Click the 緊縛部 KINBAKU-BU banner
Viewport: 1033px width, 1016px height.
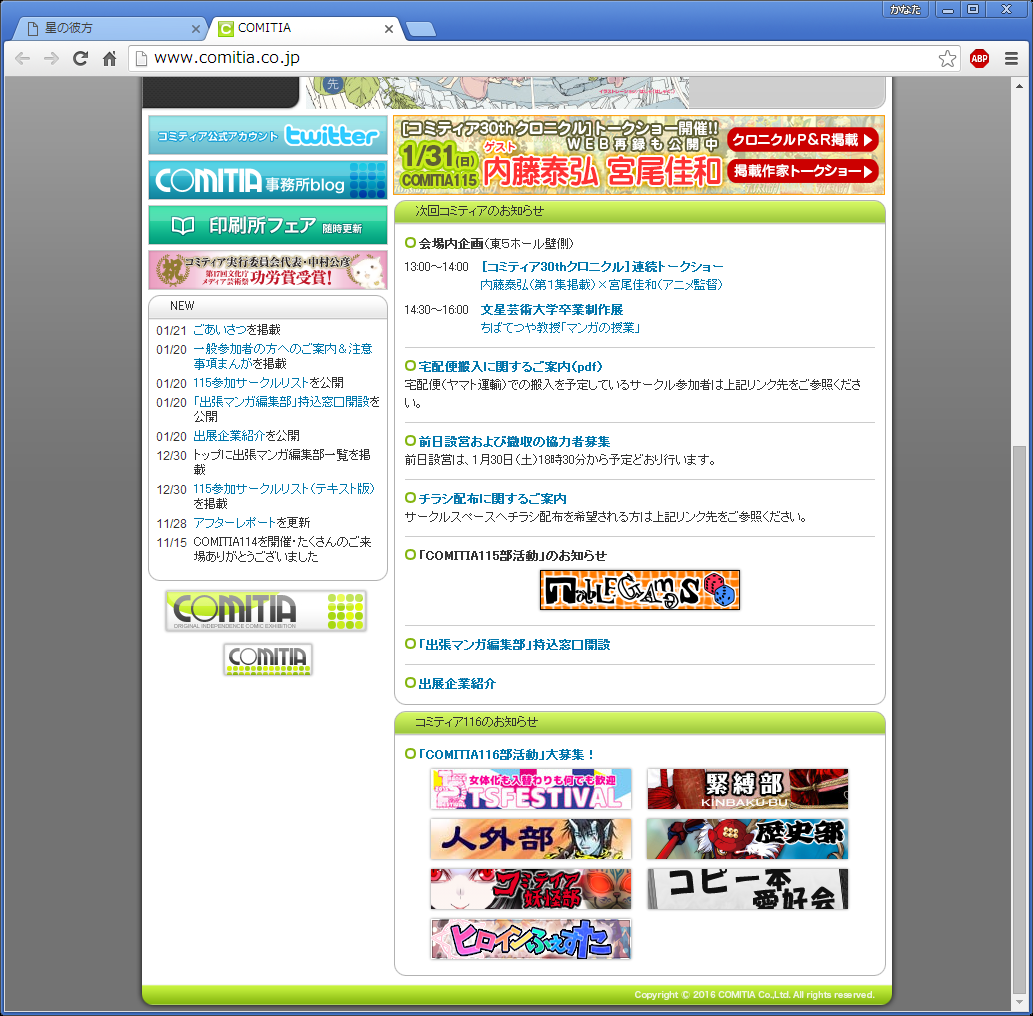747,789
